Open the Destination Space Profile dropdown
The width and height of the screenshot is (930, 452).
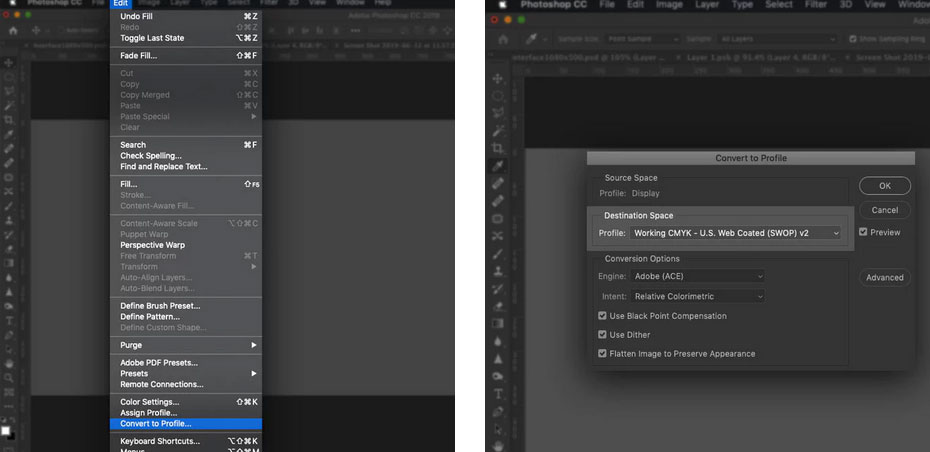pyautogui.click(x=735, y=233)
